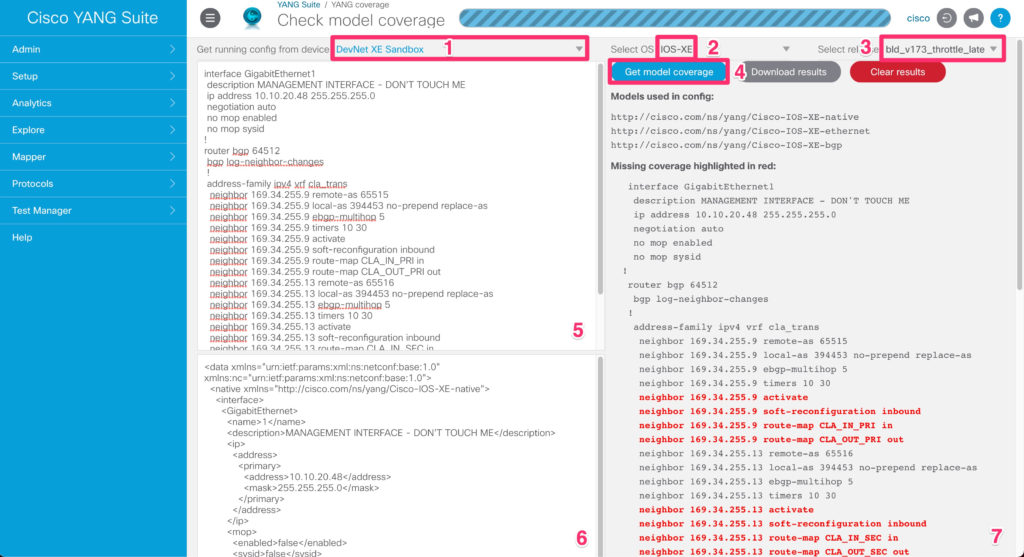Expand the Mapper menu chevron
Image resolution: width=1024 pixels, height=557 pixels.
click(172, 157)
